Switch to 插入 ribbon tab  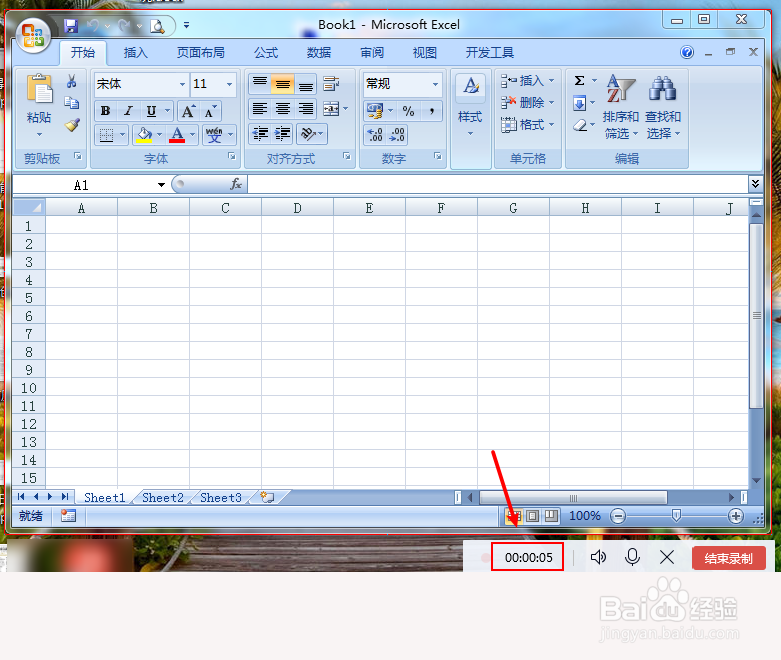[135, 53]
